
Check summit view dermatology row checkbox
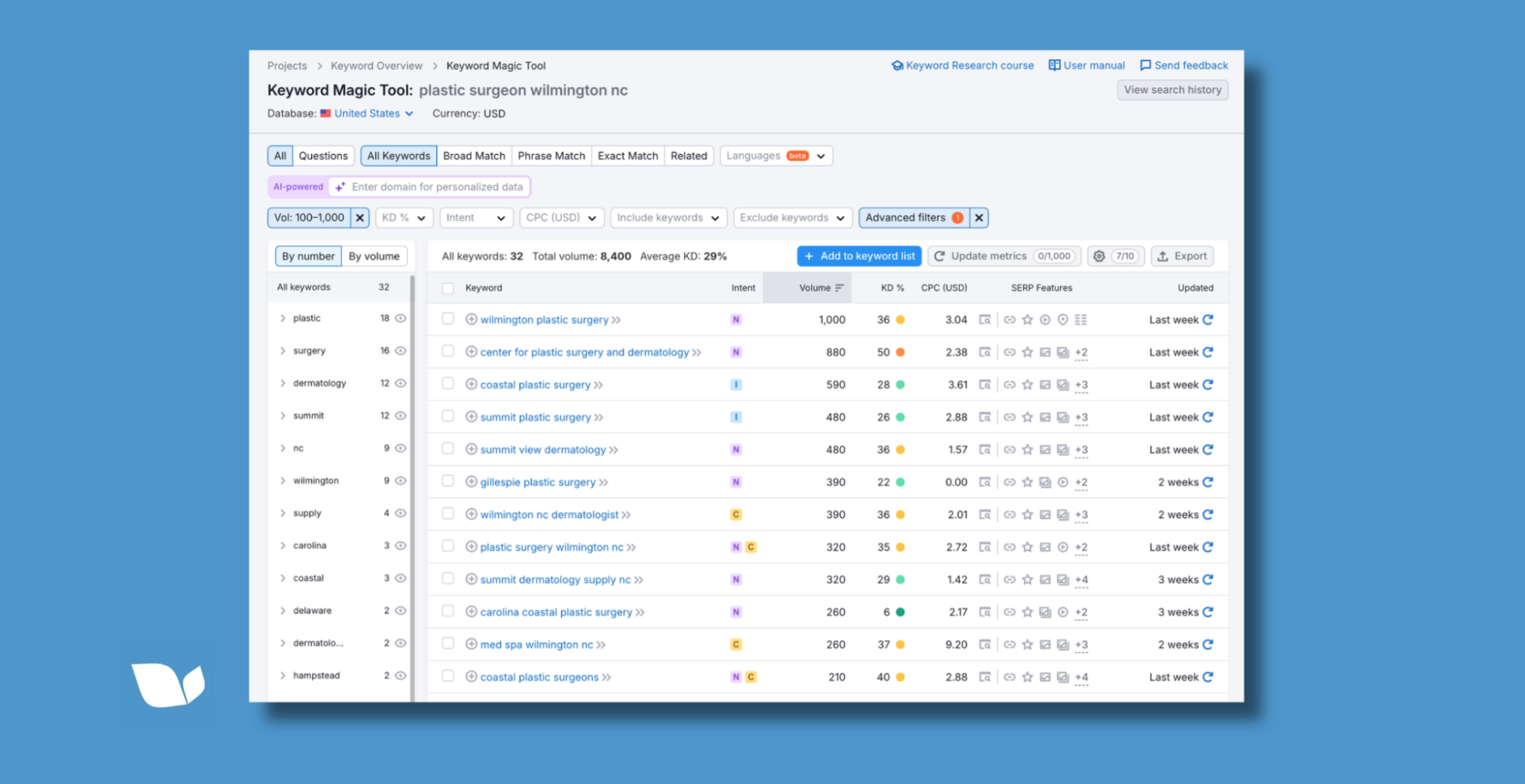pyautogui.click(x=448, y=449)
